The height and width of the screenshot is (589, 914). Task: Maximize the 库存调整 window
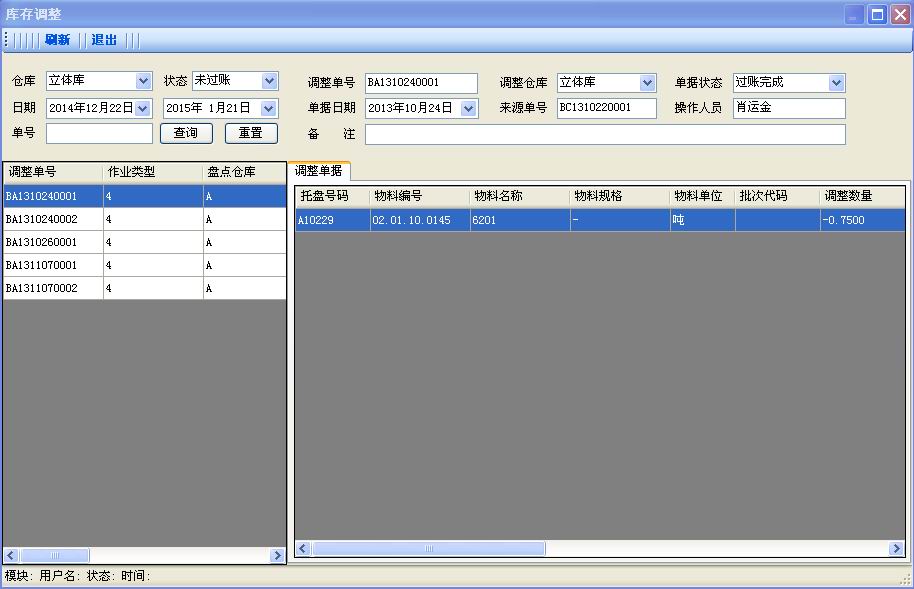point(877,15)
